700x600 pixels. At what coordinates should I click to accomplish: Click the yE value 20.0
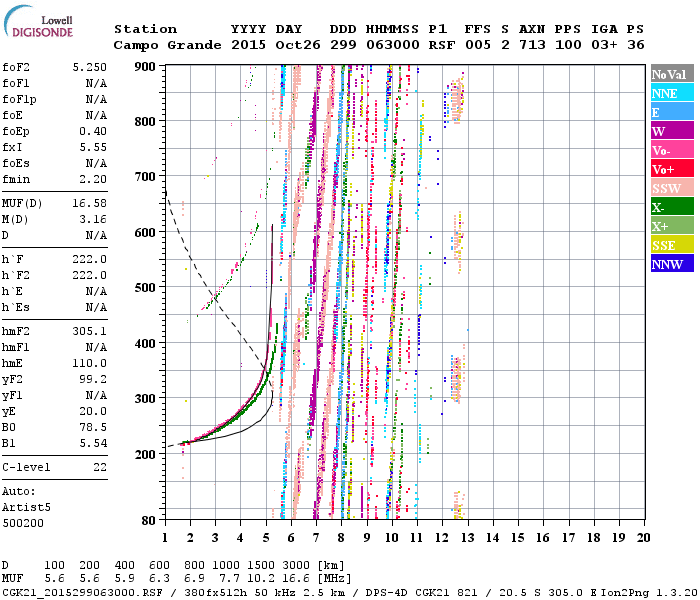point(93,411)
